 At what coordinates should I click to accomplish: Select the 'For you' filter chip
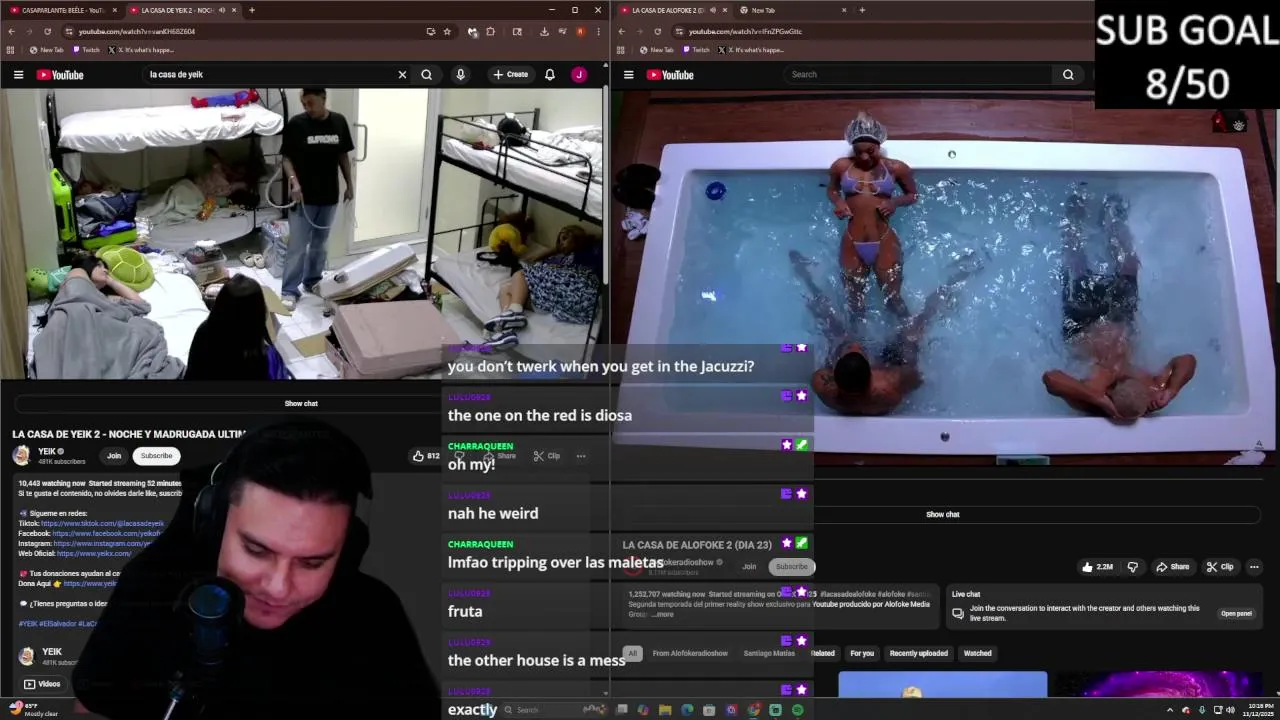point(862,653)
